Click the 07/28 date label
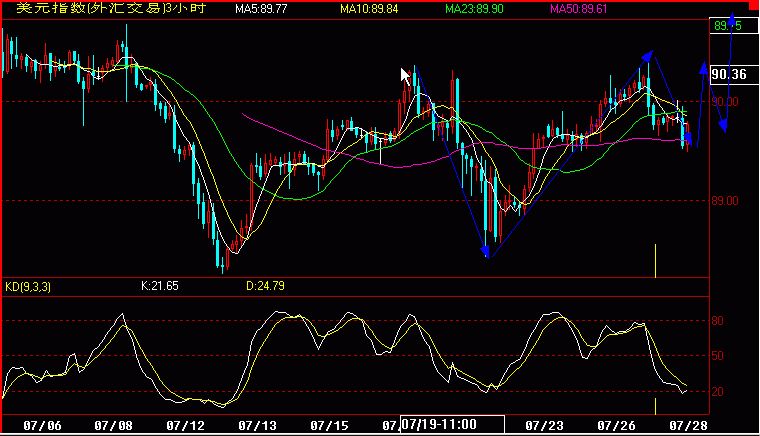760x436 pixels. coord(688,426)
